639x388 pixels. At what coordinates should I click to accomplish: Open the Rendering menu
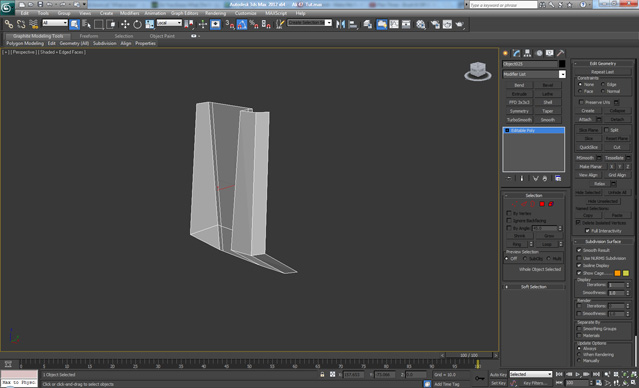pos(216,13)
